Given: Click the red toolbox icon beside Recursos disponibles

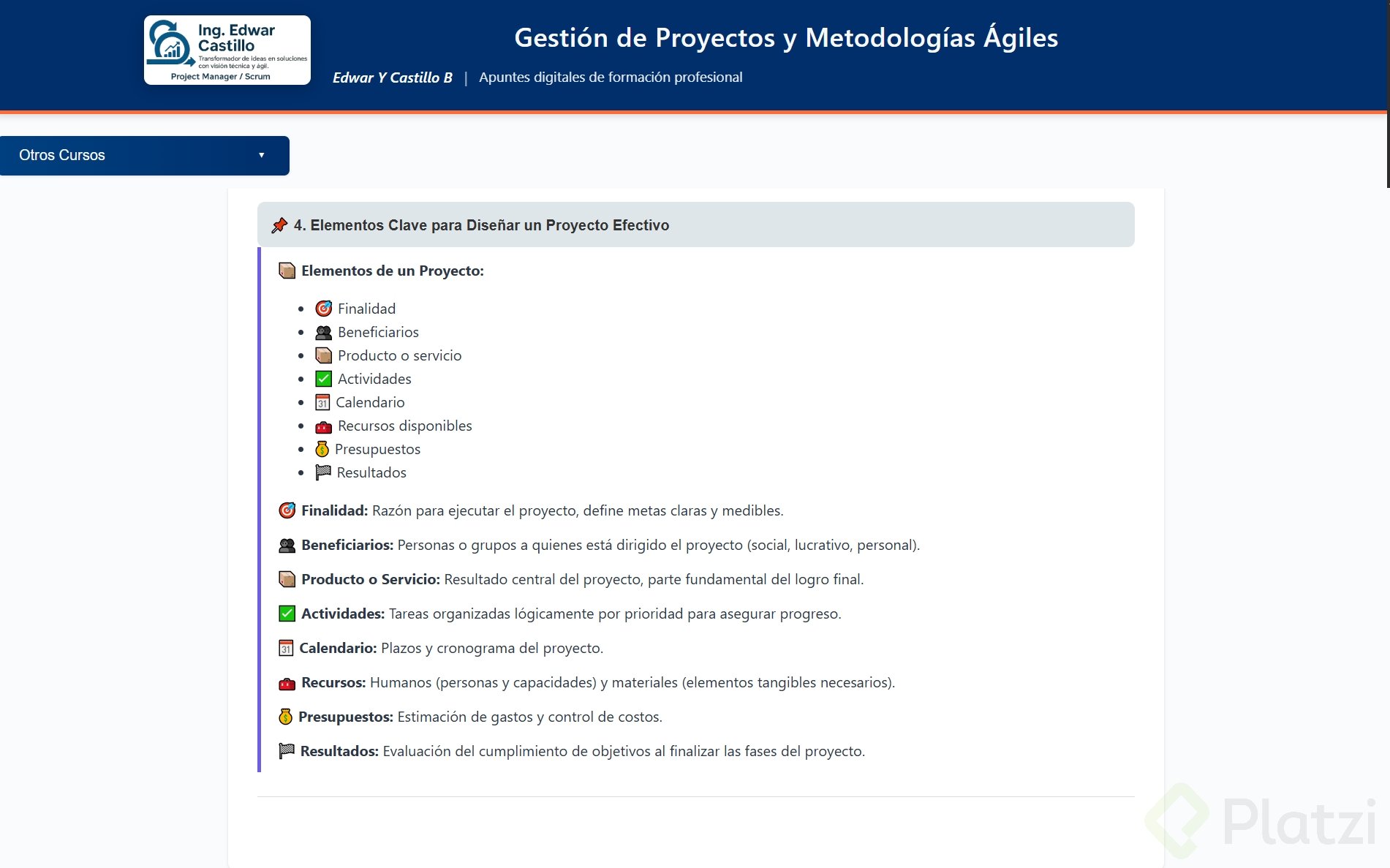Looking at the screenshot, I should 323,426.
